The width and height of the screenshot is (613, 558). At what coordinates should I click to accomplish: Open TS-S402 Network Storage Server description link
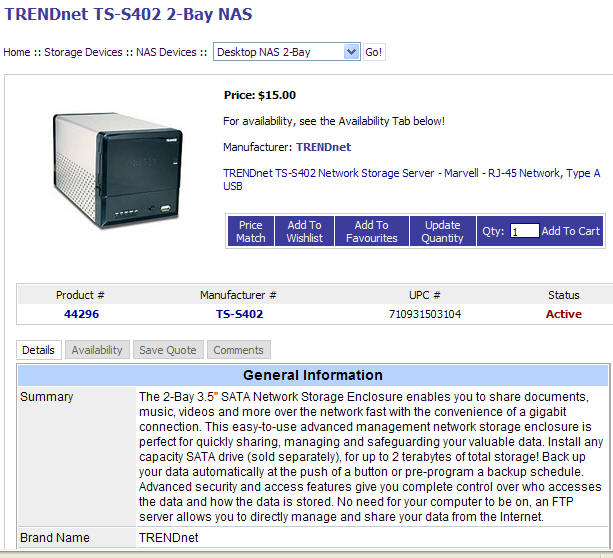point(411,179)
